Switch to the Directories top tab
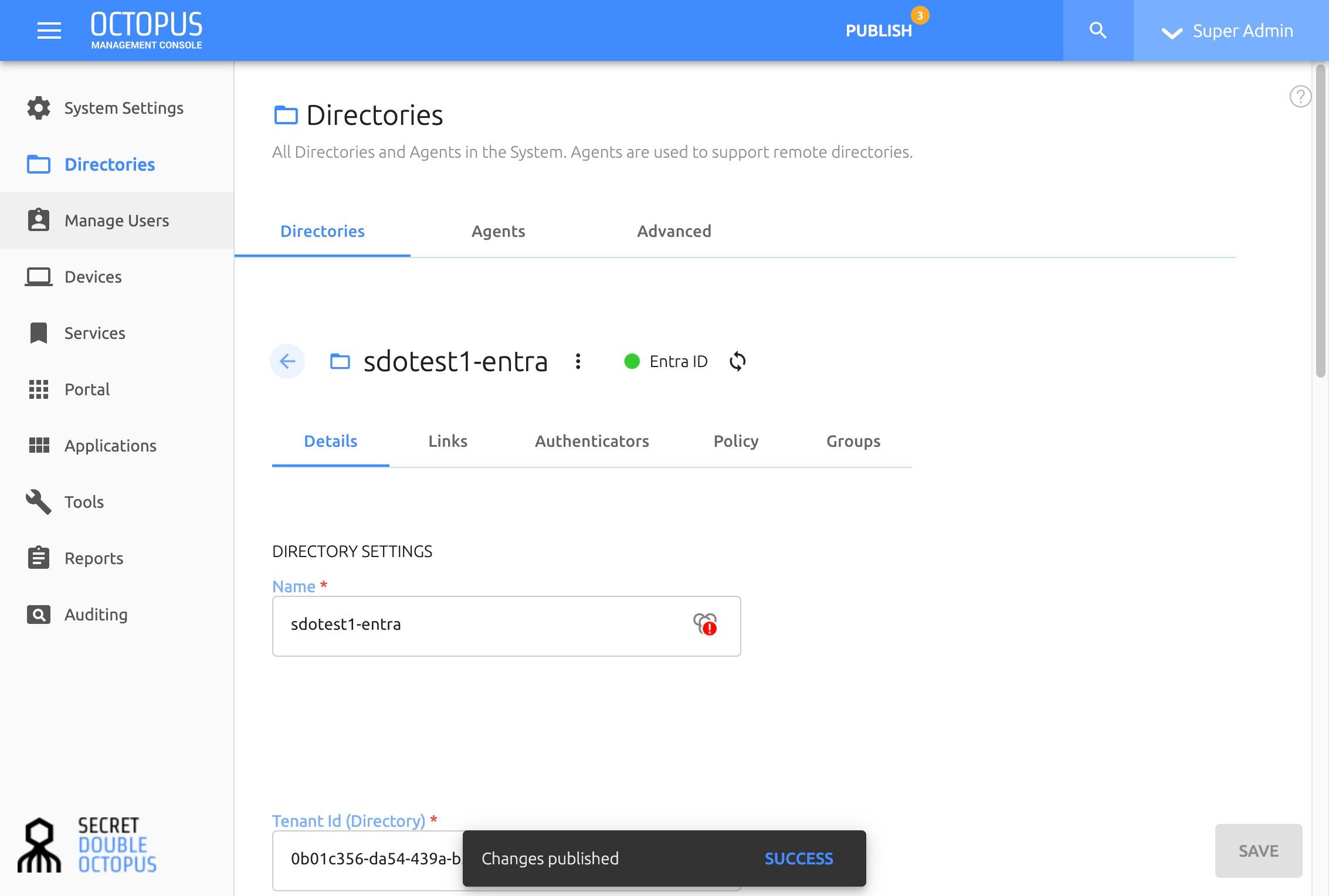Viewport: 1329px width, 896px height. (323, 231)
